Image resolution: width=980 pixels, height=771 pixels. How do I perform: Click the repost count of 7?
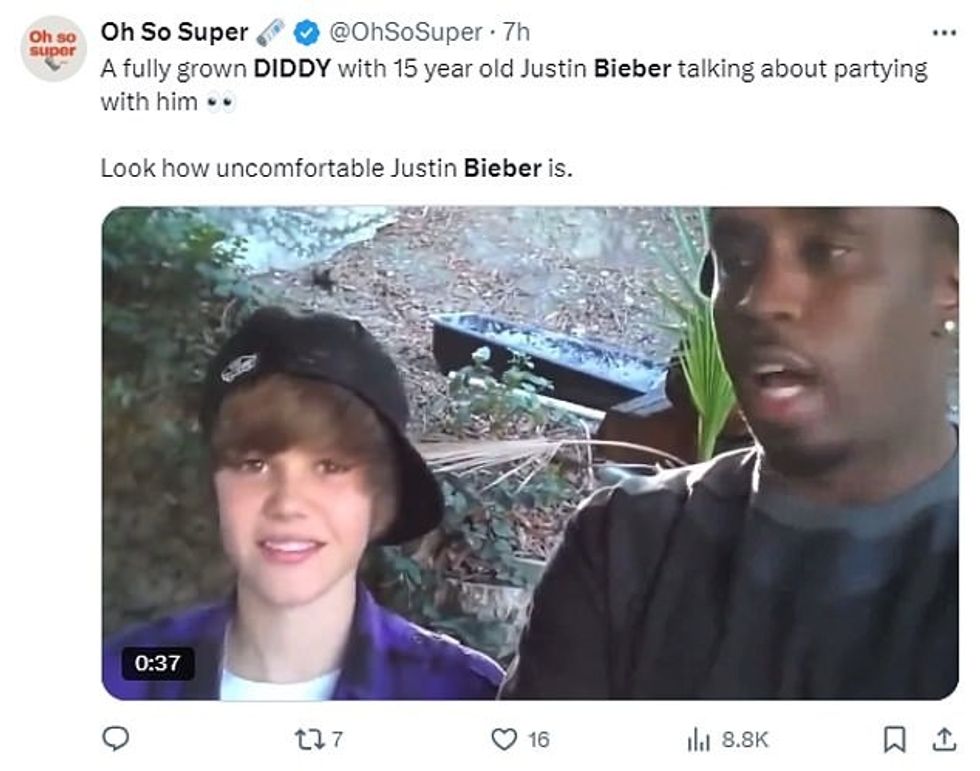pos(338,740)
